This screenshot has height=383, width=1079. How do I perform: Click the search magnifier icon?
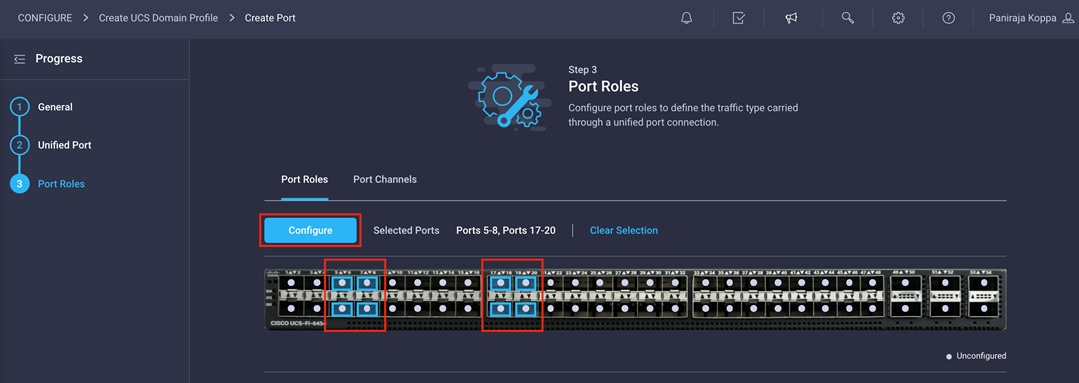[x=847, y=19]
